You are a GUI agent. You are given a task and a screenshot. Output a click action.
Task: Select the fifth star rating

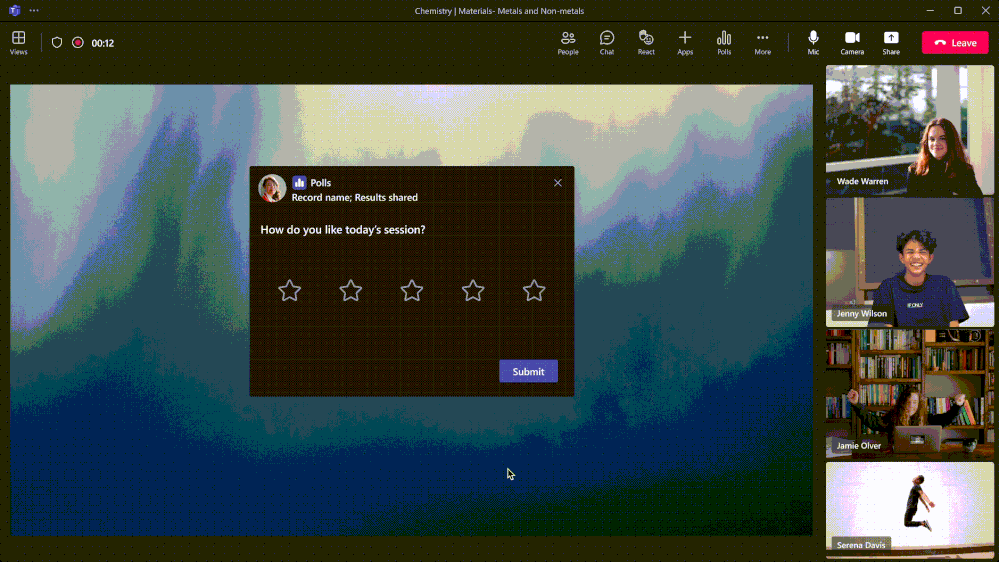tap(534, 291)
